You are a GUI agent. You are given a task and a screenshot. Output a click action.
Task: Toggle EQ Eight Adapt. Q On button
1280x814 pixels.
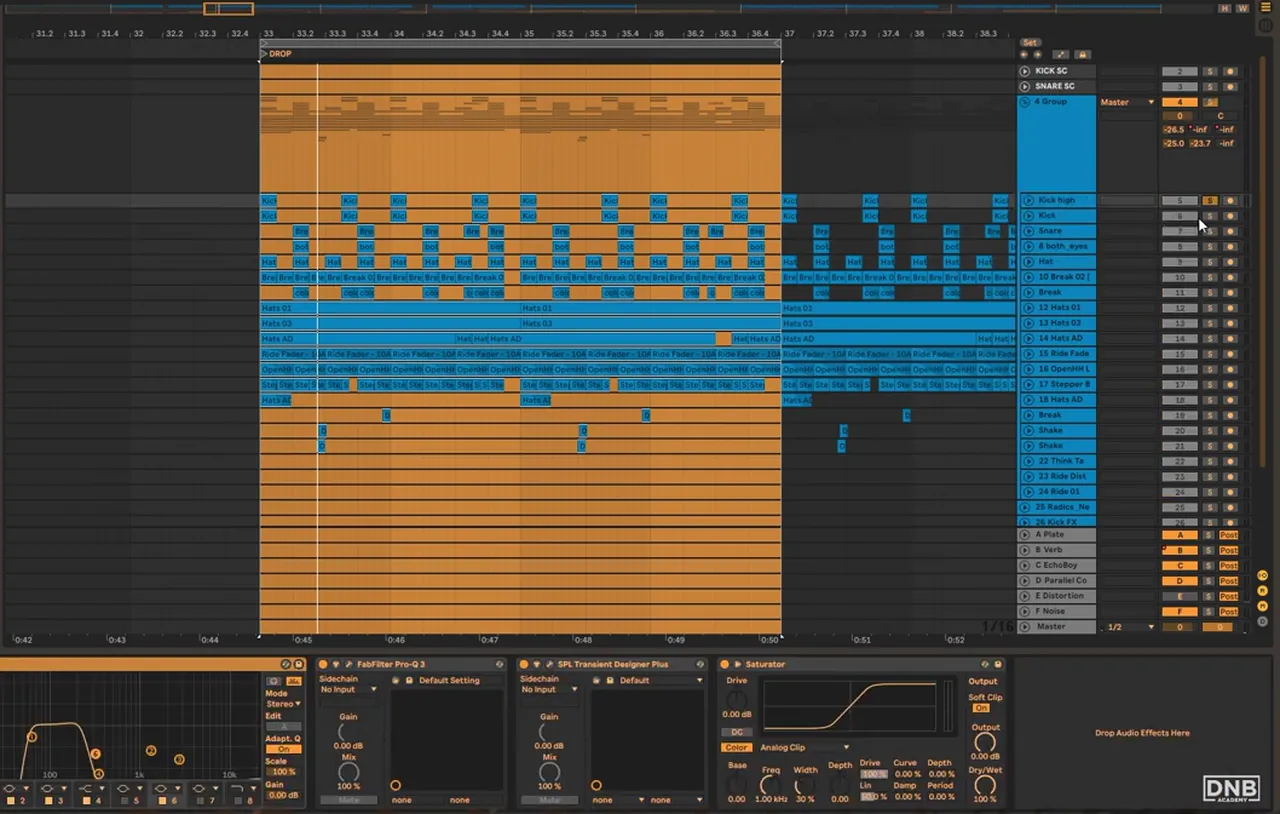pyautogui.click(x=283, y=749)
